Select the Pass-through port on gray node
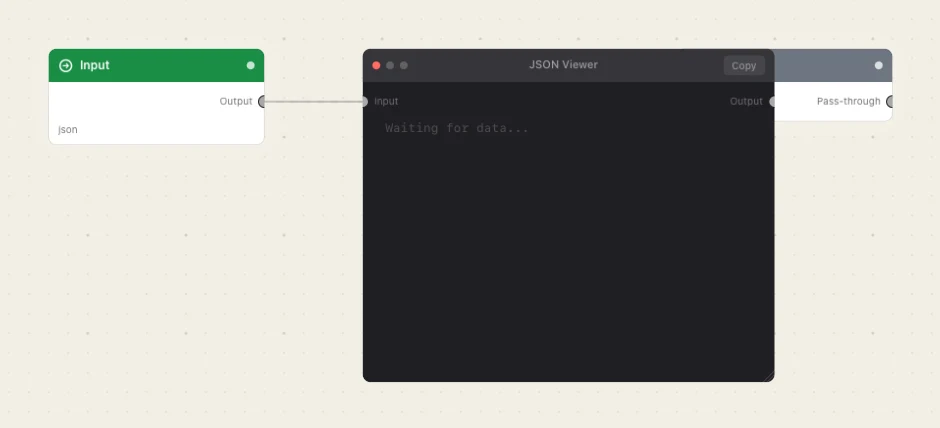This screenshot has height=428, width=940. [x=890, y=102]
